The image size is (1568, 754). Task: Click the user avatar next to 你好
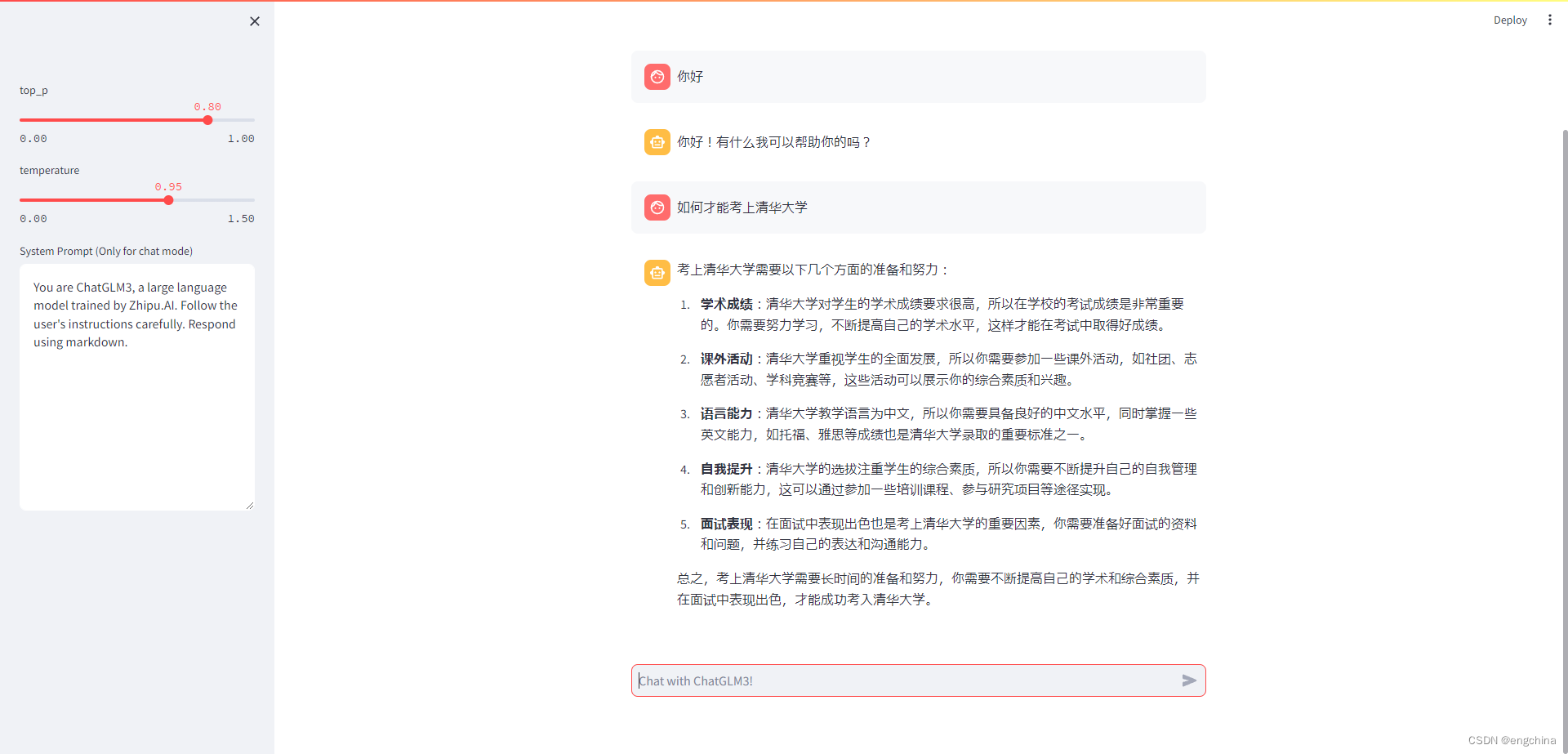coord(657,77)
